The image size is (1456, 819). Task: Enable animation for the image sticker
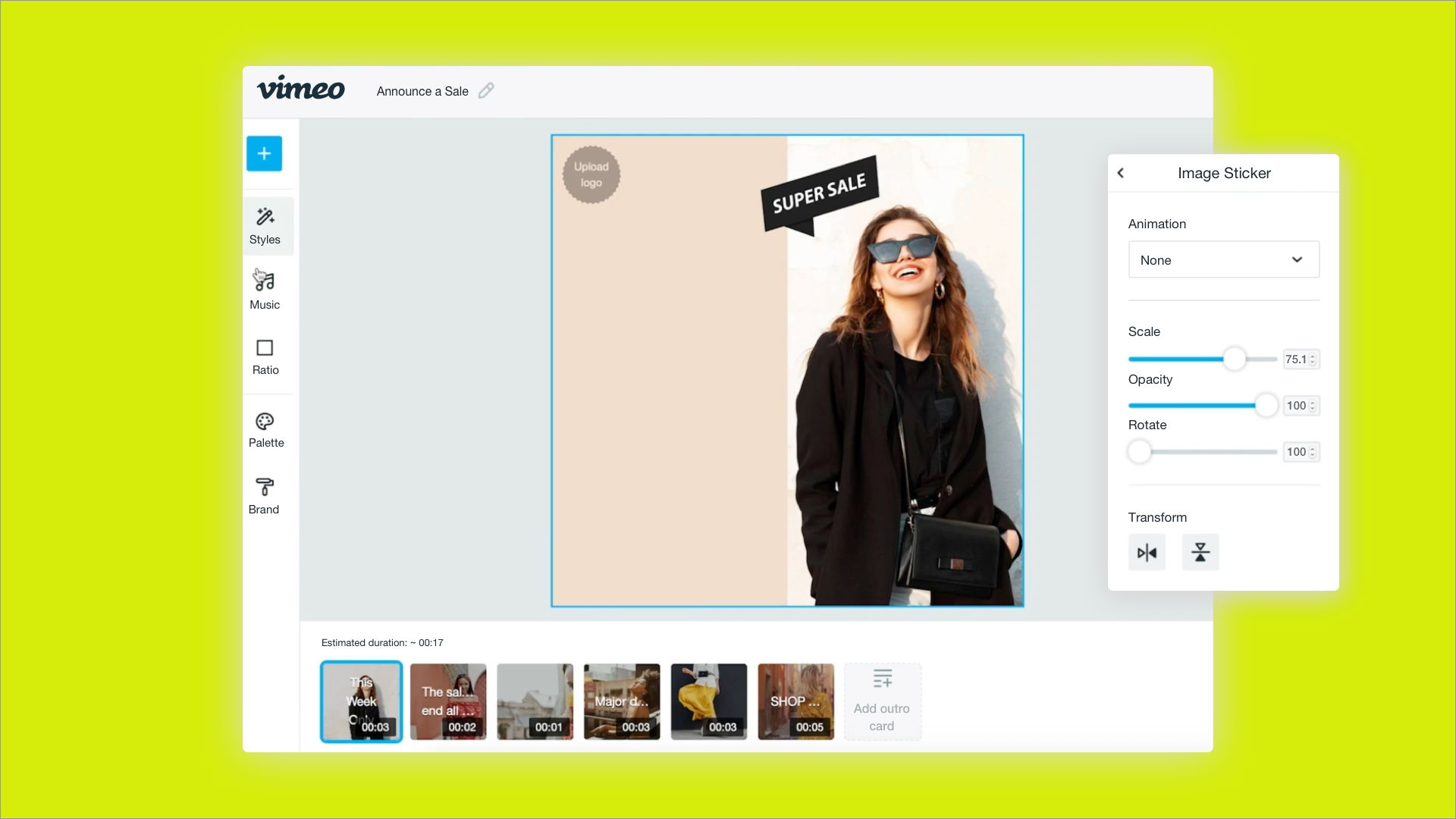pos(1223,260)
